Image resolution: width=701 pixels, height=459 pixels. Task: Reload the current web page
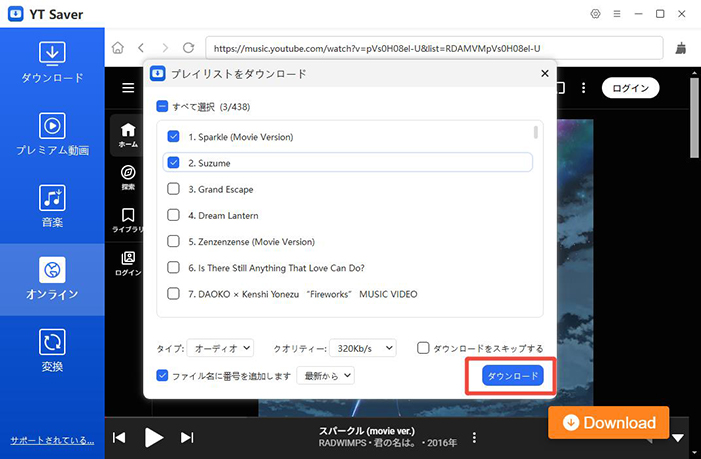coord(189,48)
